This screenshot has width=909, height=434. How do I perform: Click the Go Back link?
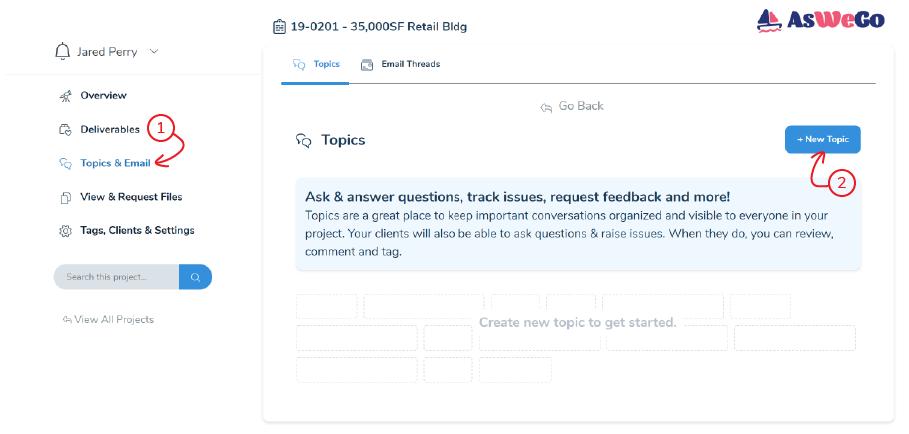click(x=572, y=107)
